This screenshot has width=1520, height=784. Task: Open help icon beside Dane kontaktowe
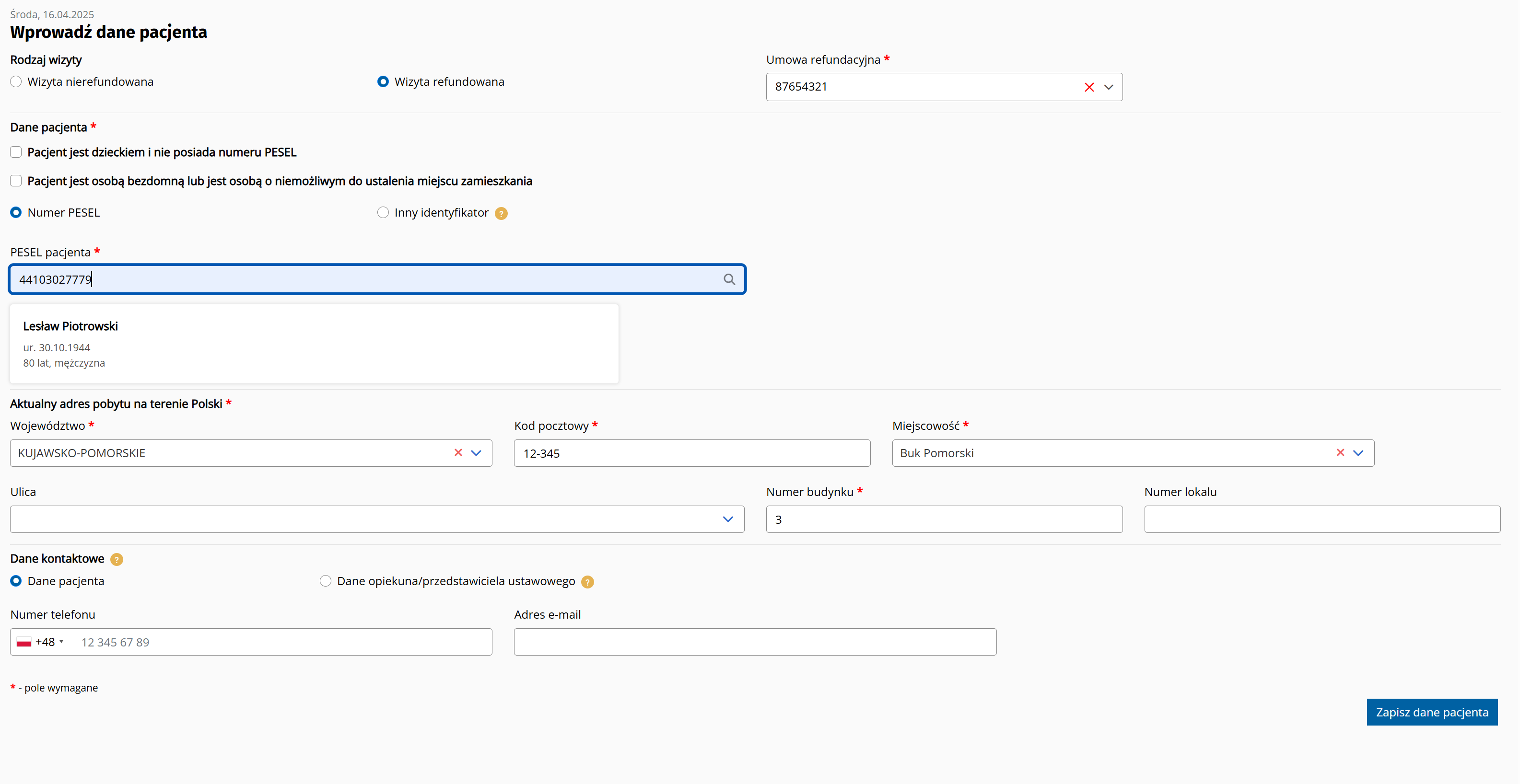pyautogui.click(x=117, y=559)
